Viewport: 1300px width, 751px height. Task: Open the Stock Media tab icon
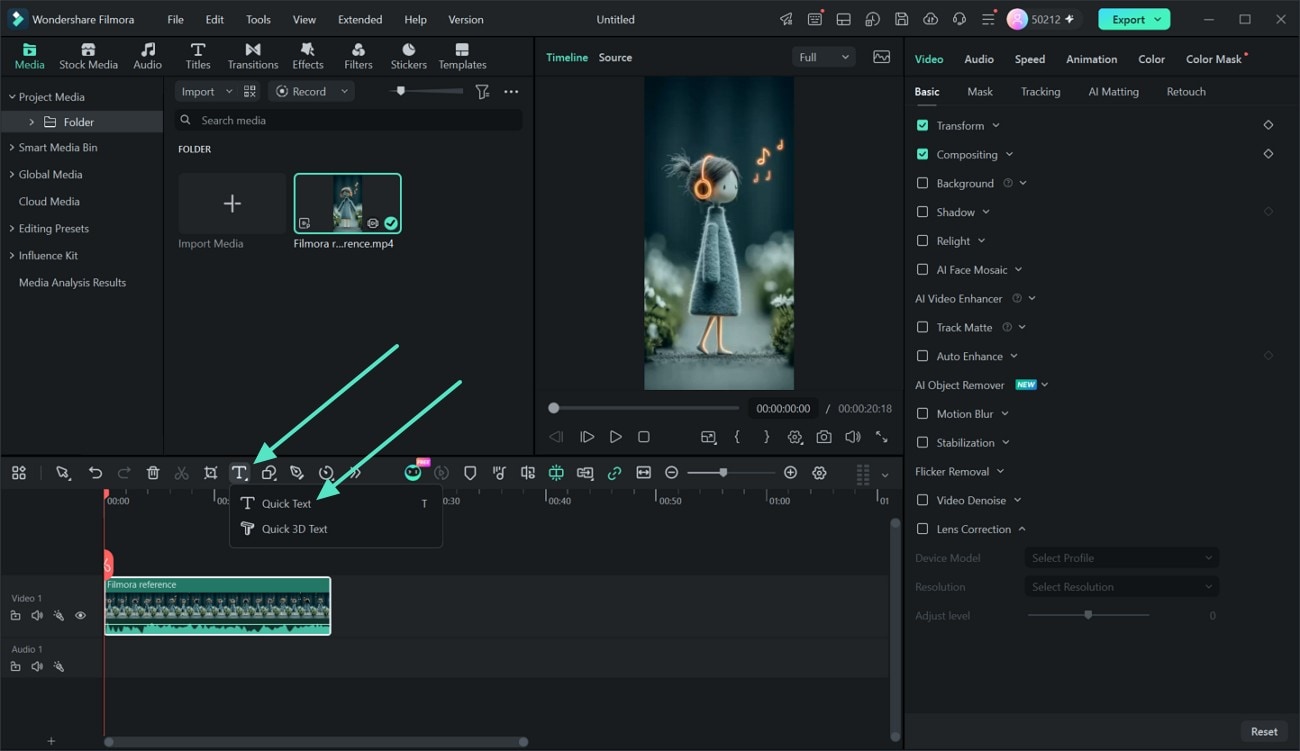click(x=88, y=50)
